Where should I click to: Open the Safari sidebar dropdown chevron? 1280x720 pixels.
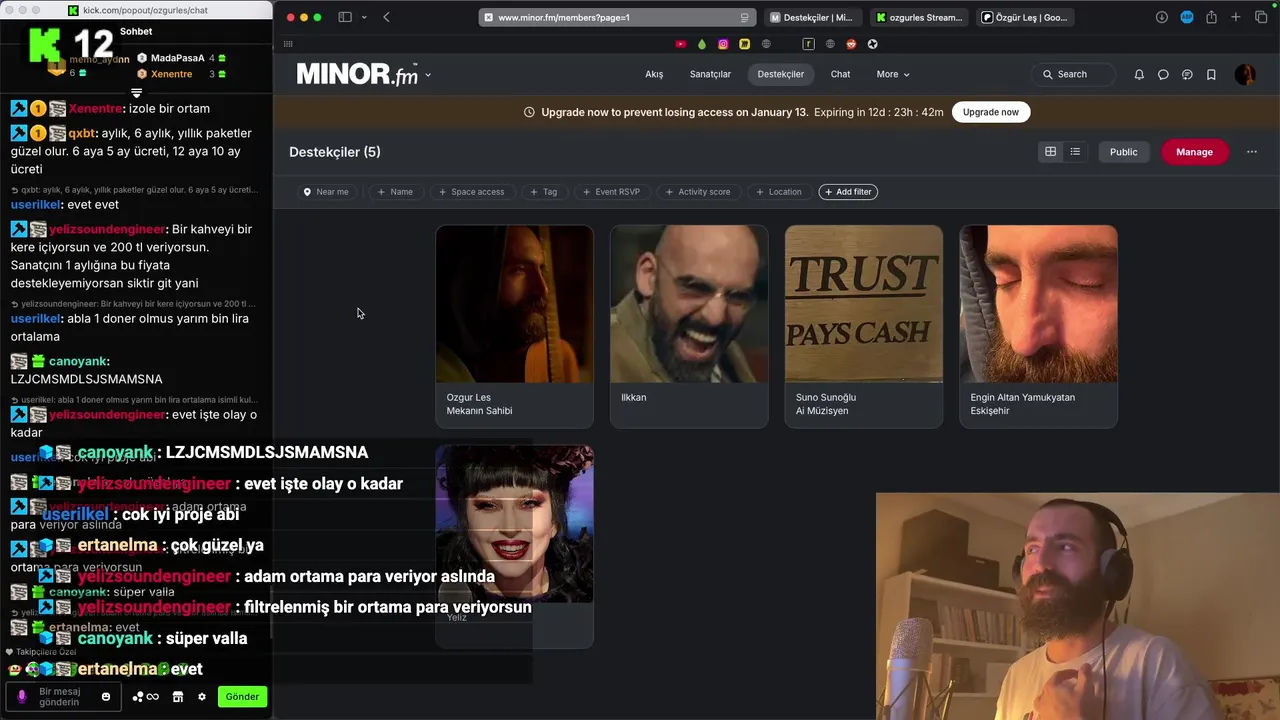coord(363,17)
